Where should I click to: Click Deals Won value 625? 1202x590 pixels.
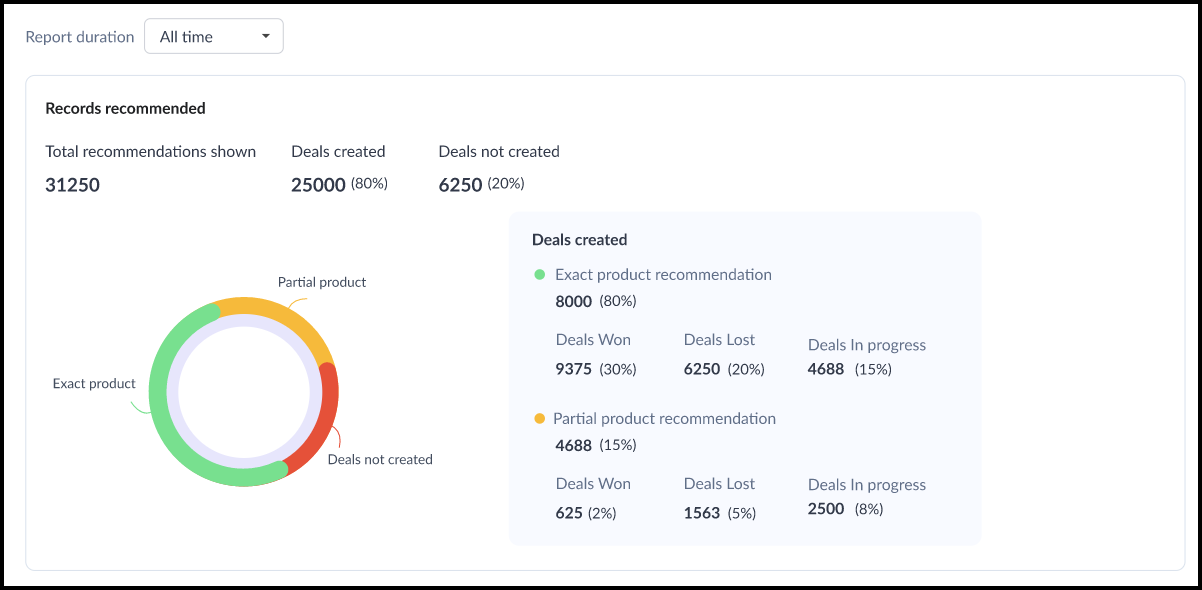point(570,513)
